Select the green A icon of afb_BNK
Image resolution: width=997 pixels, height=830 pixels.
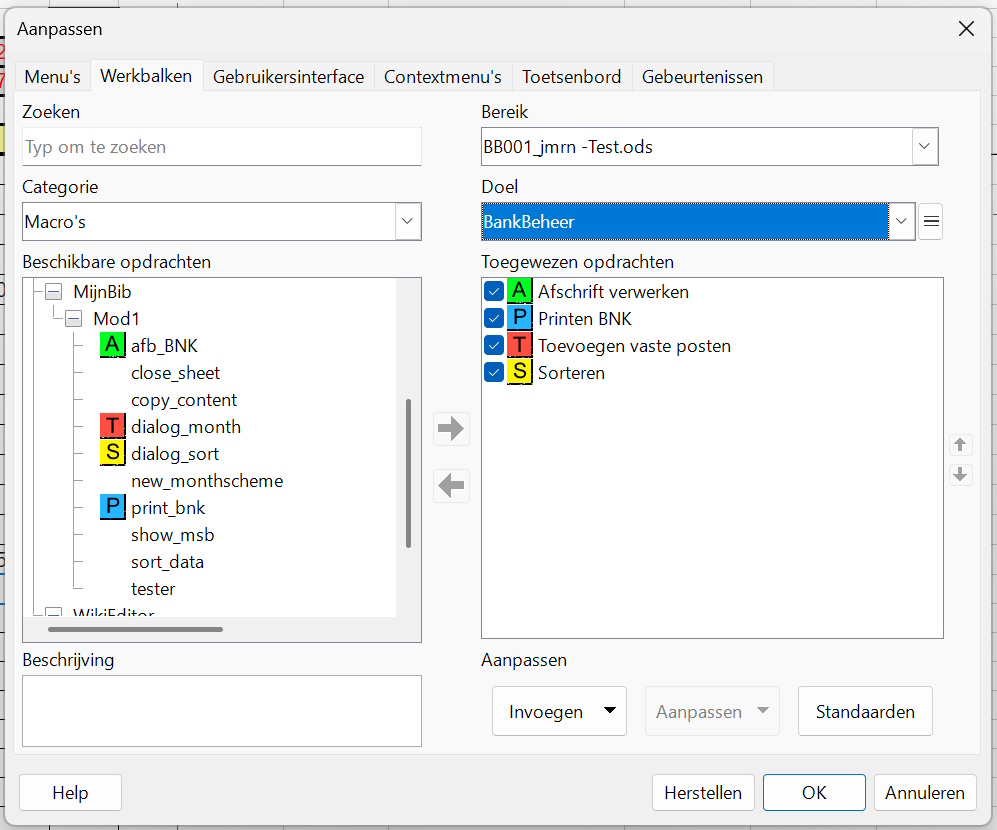pyautogui.click(x=113, y=346)
